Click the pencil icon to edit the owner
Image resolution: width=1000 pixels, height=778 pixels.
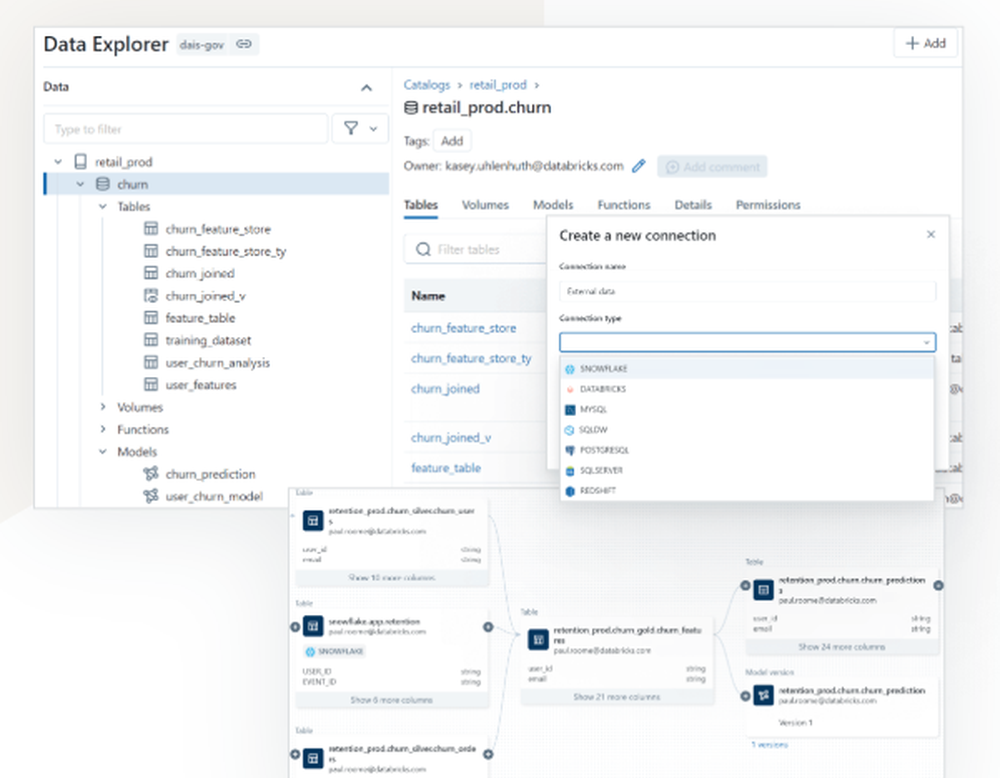[638, 166]
